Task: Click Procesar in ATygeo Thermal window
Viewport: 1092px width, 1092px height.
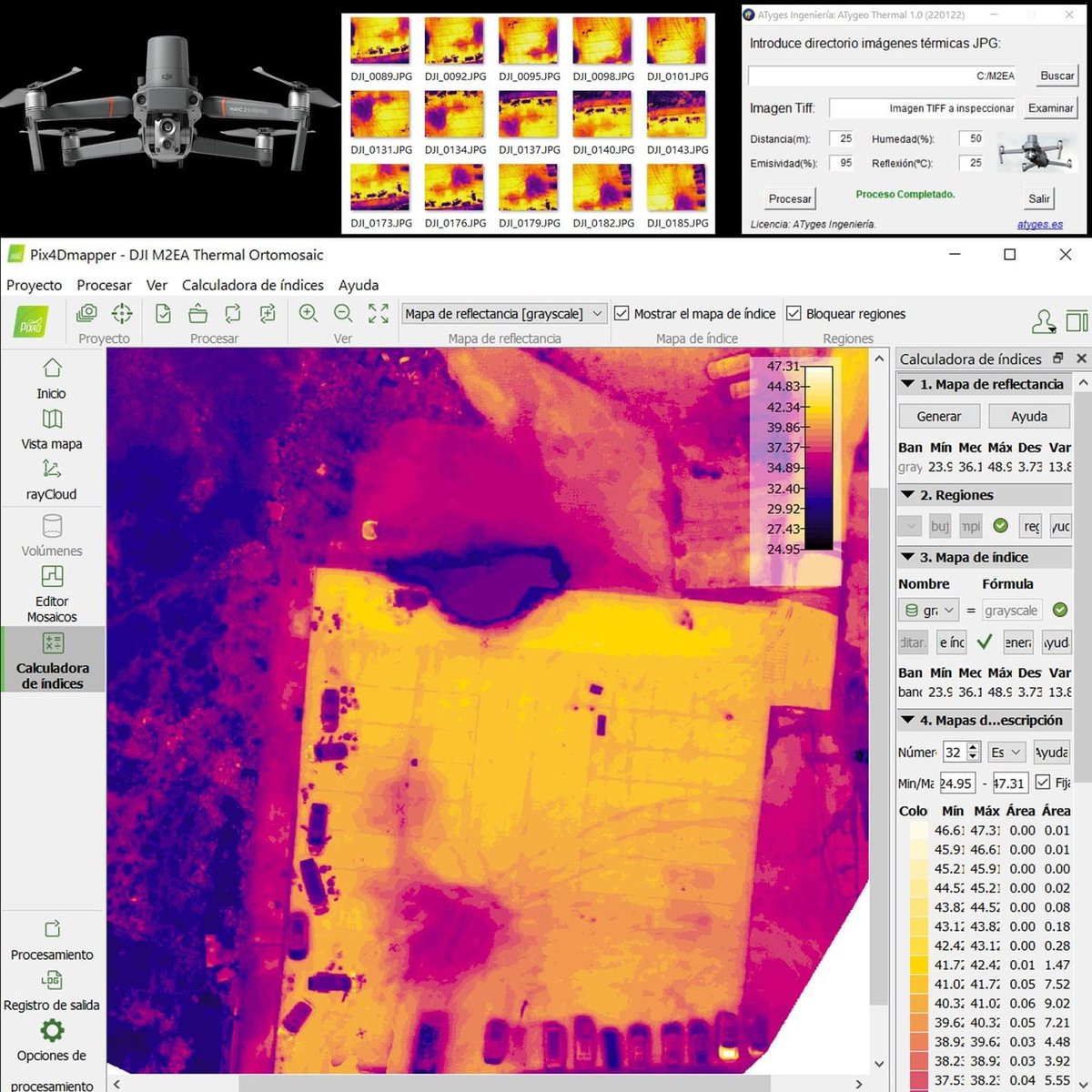Action: click(790, 198)
